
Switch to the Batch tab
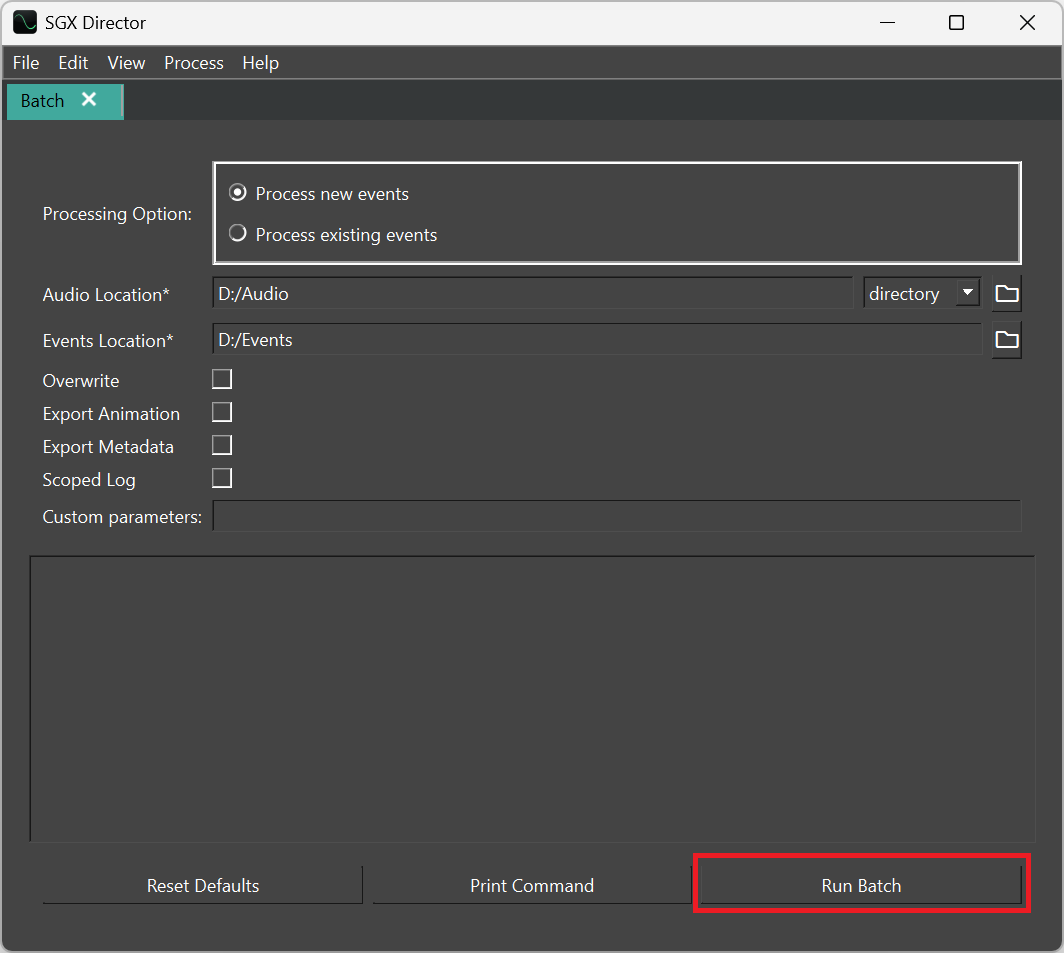[x=42, y=101]
